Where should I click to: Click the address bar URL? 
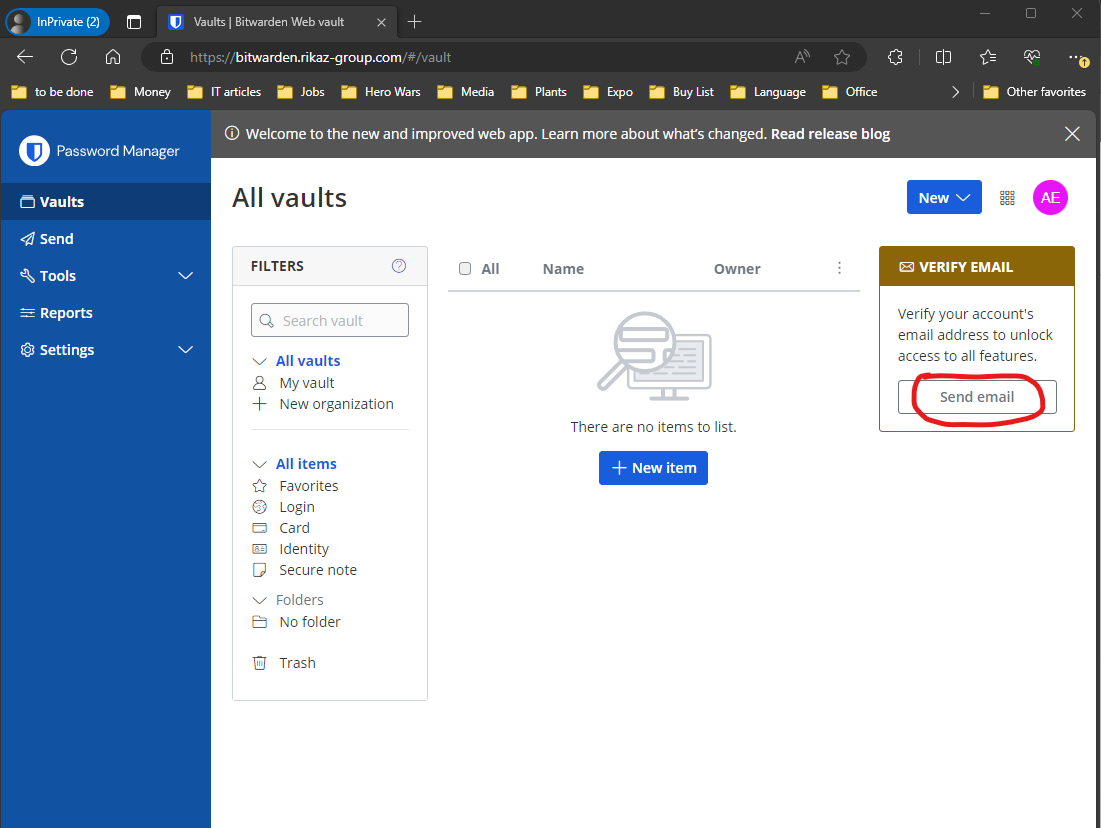pos(320,58)
